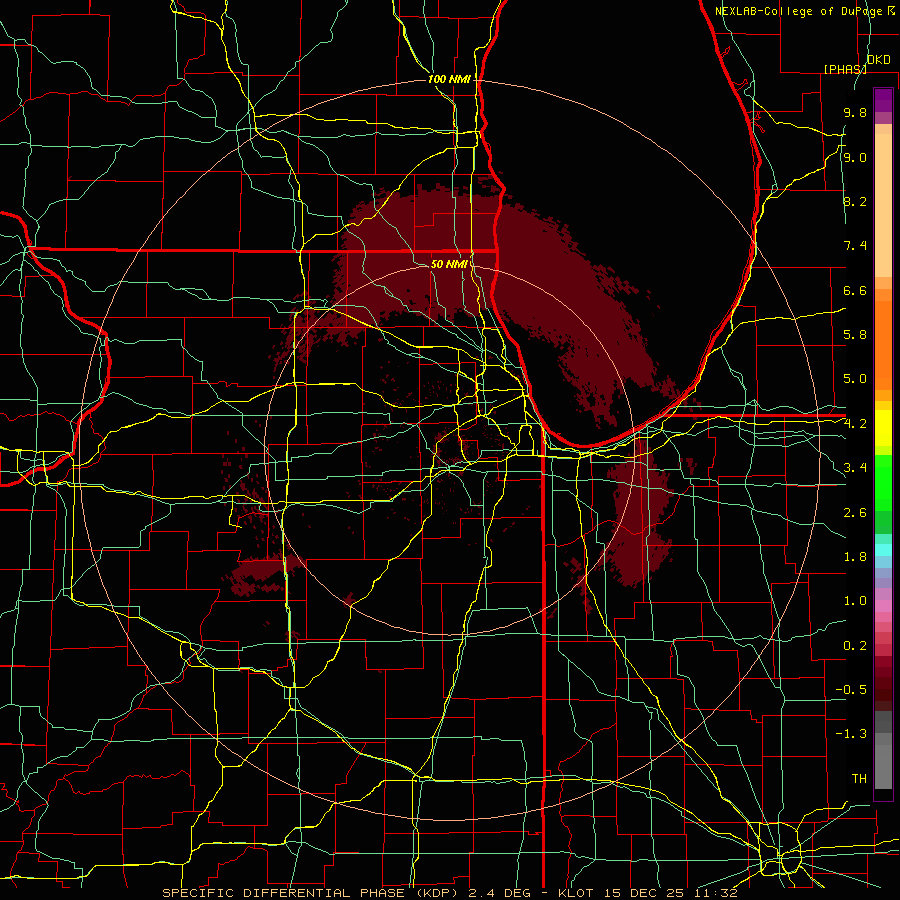This screenshot has width=900, height=900.
Task: Select the 5.0 scale value
Action: coord(855,379)
